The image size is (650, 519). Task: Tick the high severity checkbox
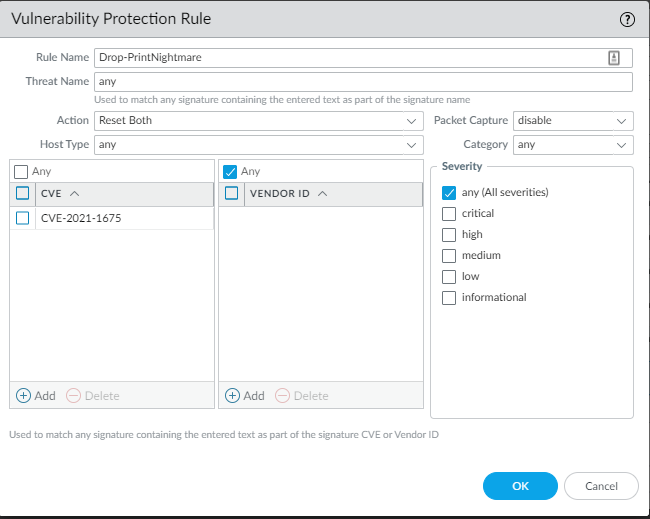coord(449,234)
